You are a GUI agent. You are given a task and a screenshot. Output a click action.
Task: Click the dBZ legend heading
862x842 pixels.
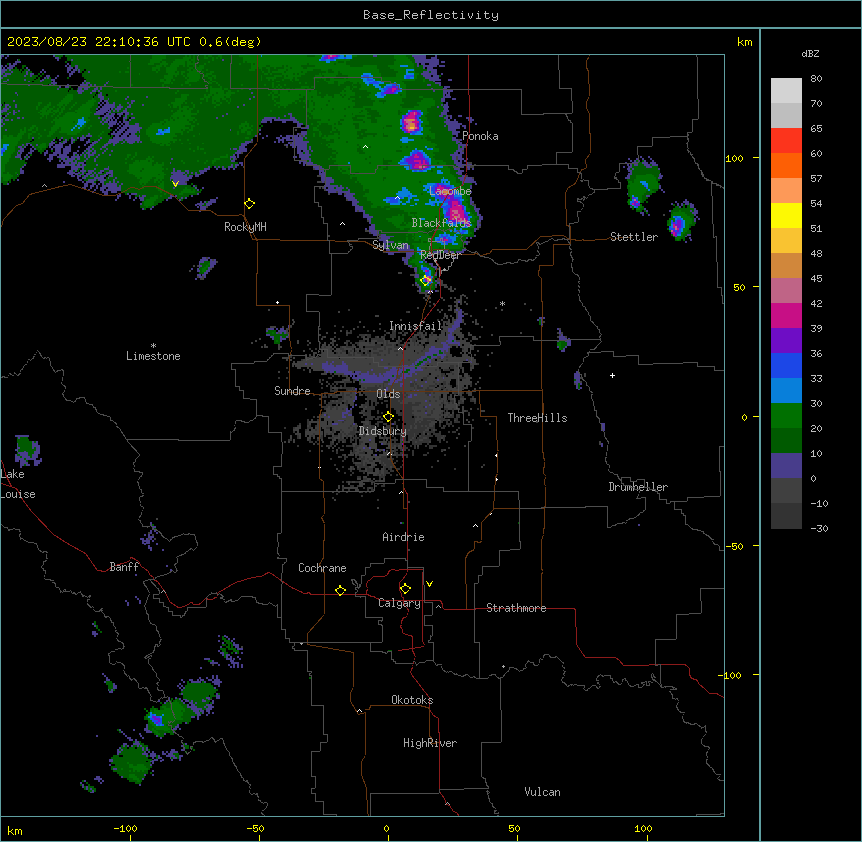pos(810,53)
